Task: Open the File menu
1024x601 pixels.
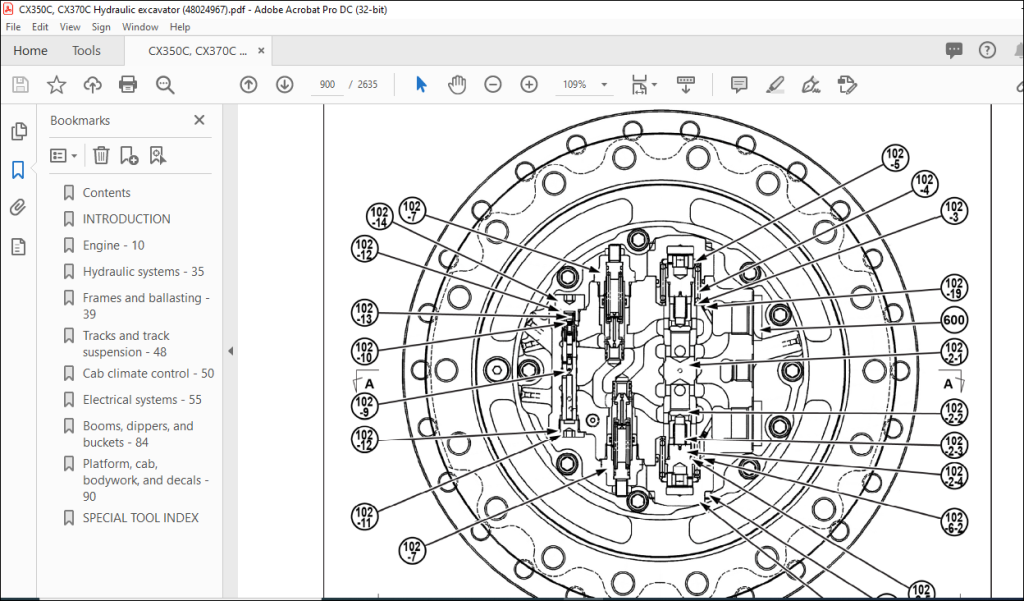Action: coord(13,27)
